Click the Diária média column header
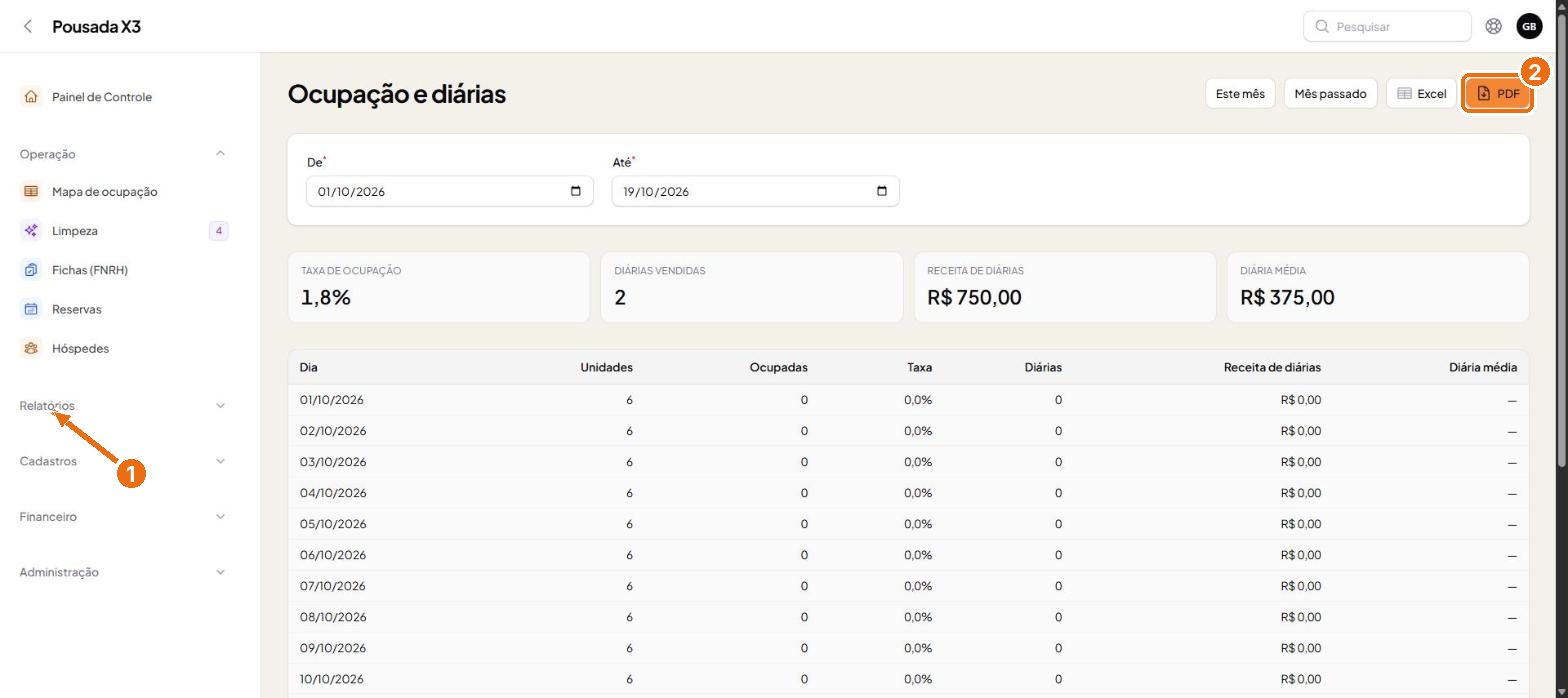 1482,367
